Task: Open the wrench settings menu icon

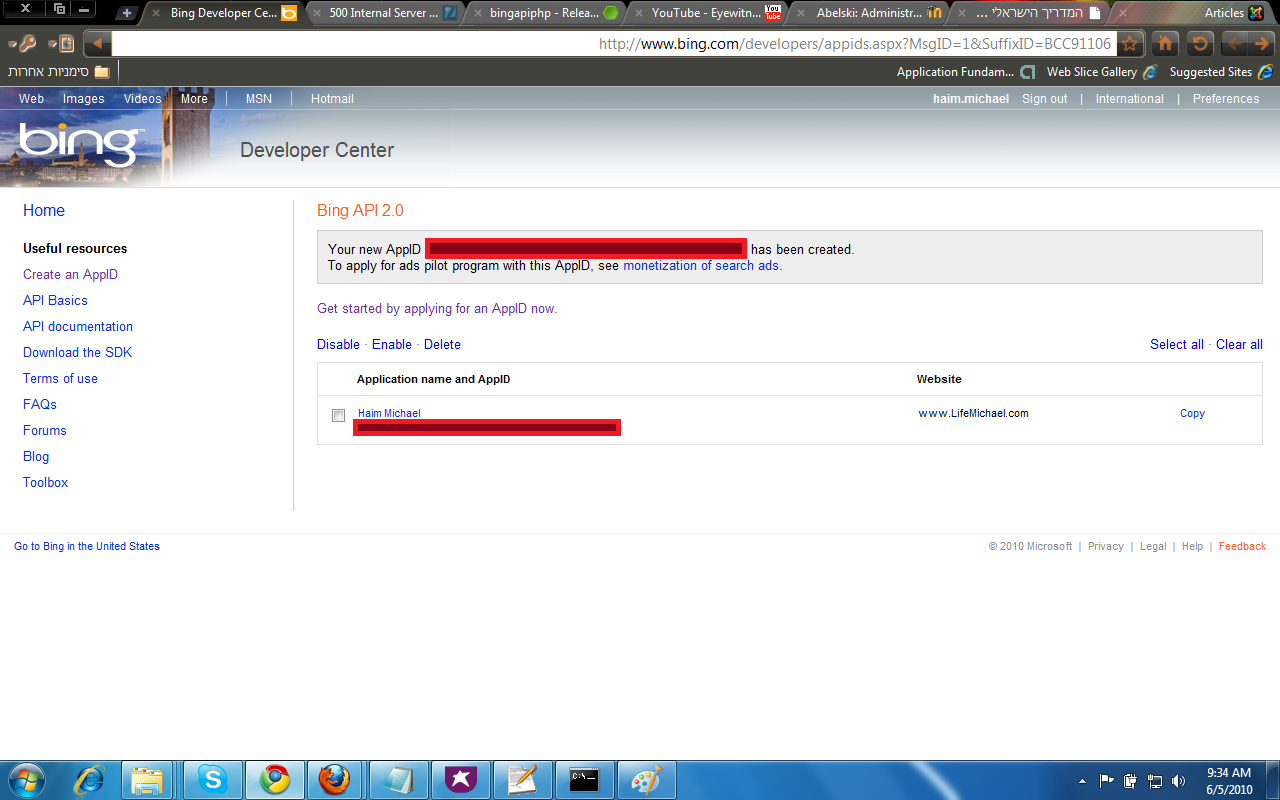Action: [27, 44]
